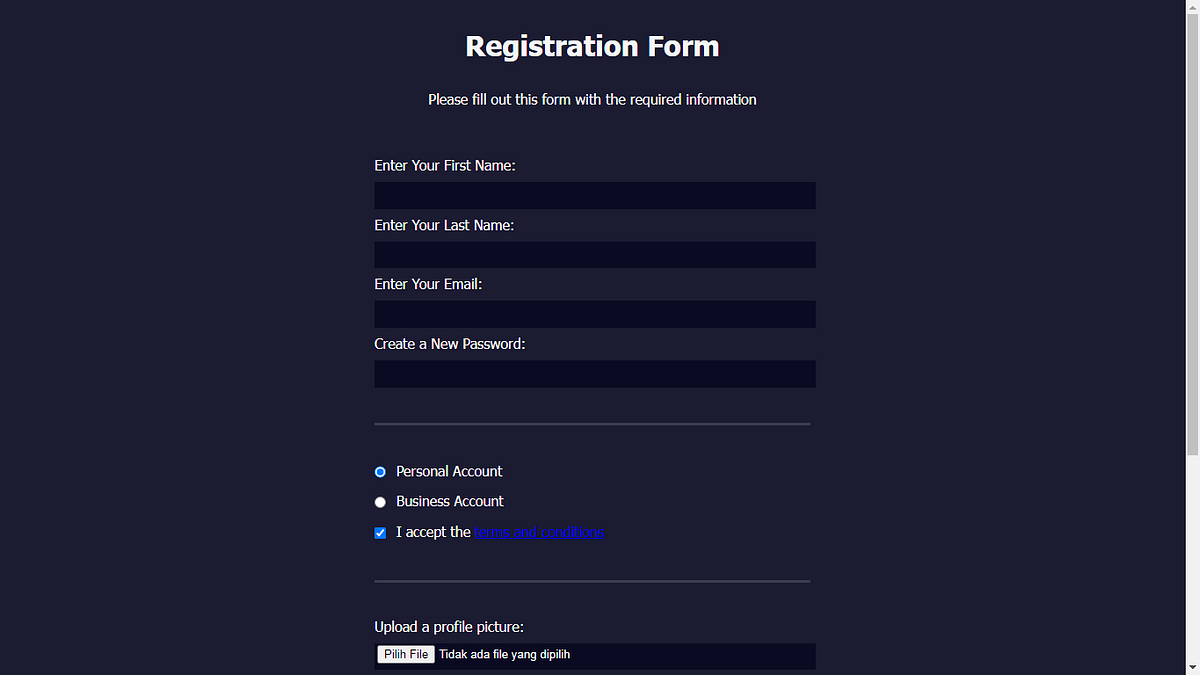Viewport: 1200px width, 675px height.
Task: Click the 'Enter Your Email' label
Action: click(x=427, y=284)
